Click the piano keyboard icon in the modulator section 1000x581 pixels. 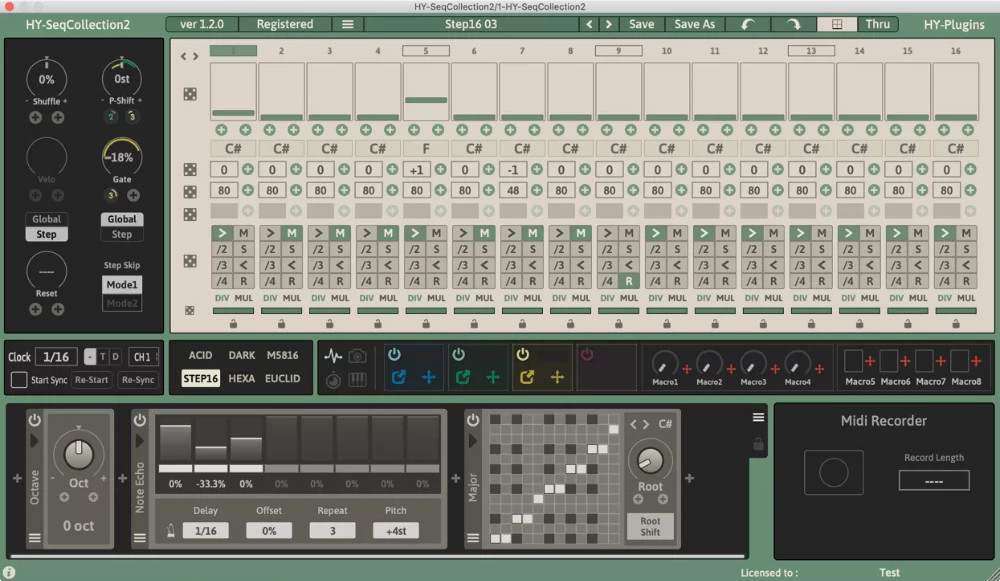click(x=357, y=380)
